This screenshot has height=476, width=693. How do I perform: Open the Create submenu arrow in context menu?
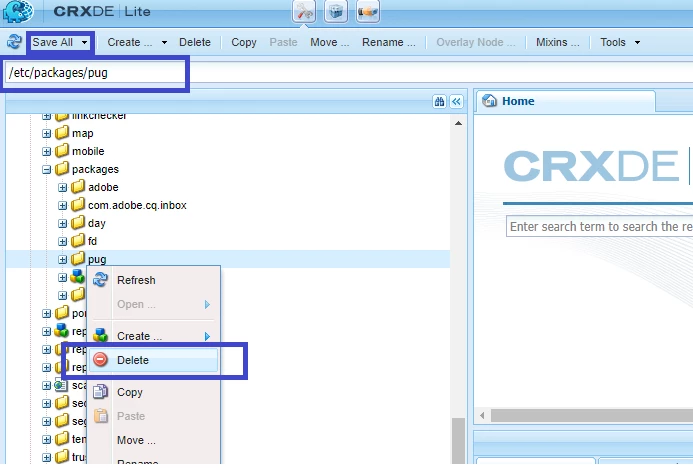(207, 336)
